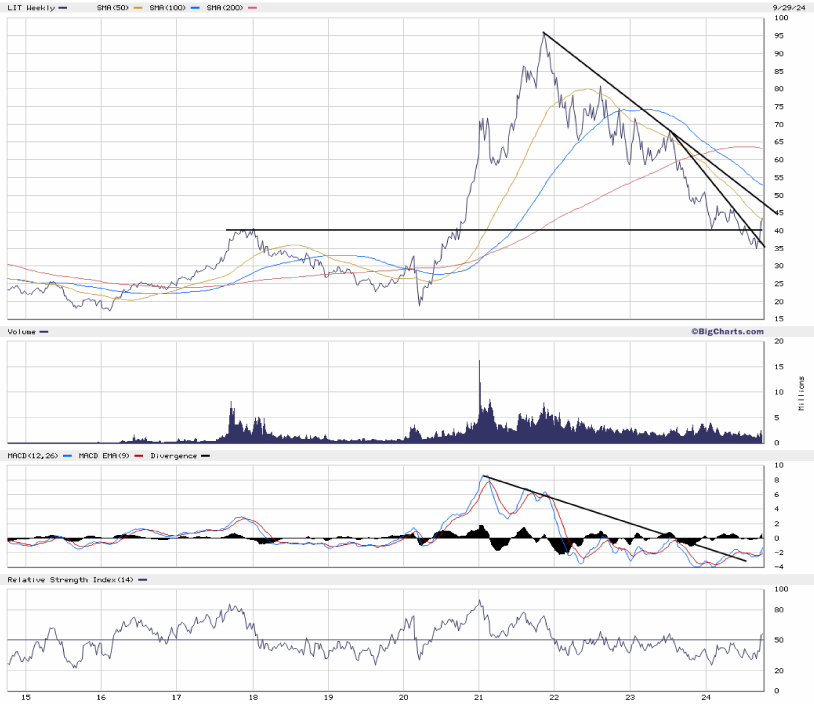The width and height of the screenshot is (814, 704).
Task: Click the Millions volume axis label
Action: click(x=802, y=393)
